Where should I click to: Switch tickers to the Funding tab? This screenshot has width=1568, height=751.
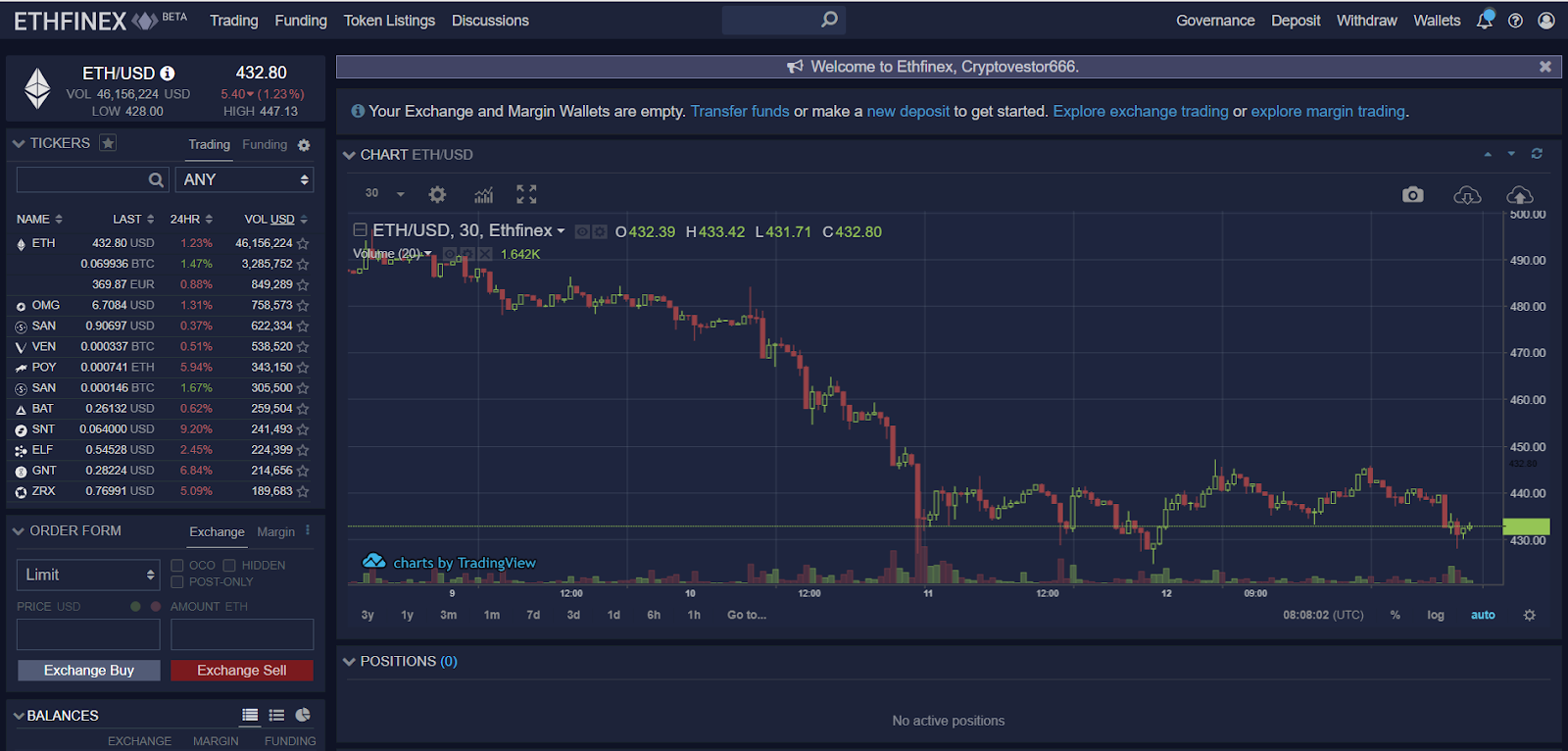(265, 145)
